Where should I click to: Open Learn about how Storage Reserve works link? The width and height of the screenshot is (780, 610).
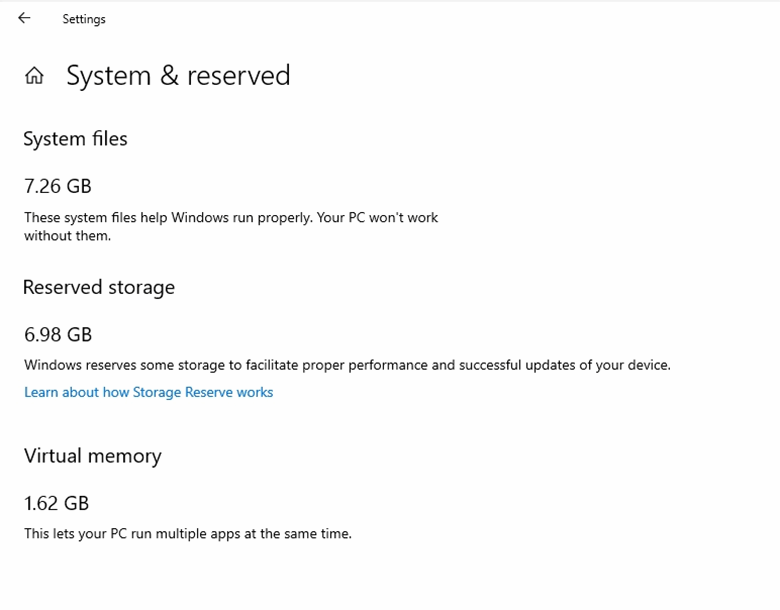[148, 392]
